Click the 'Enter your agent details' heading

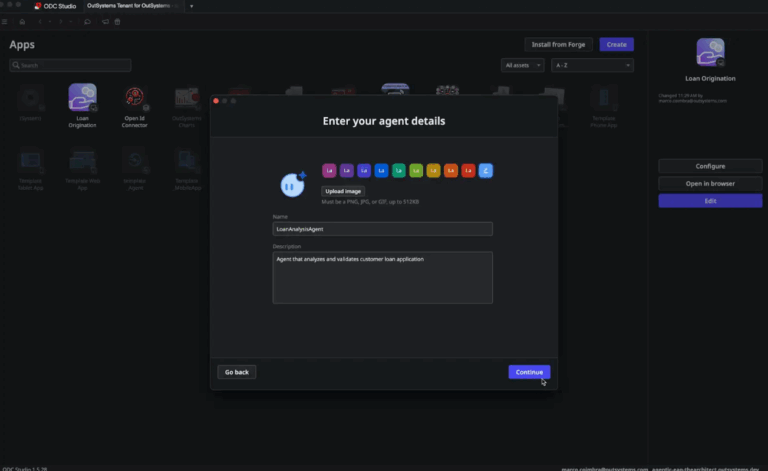[x=384, y=121]
